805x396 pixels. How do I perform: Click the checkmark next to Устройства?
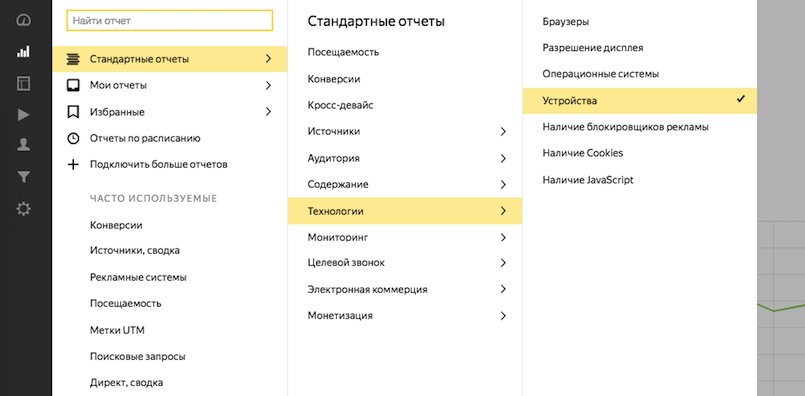tap(740, 100)
